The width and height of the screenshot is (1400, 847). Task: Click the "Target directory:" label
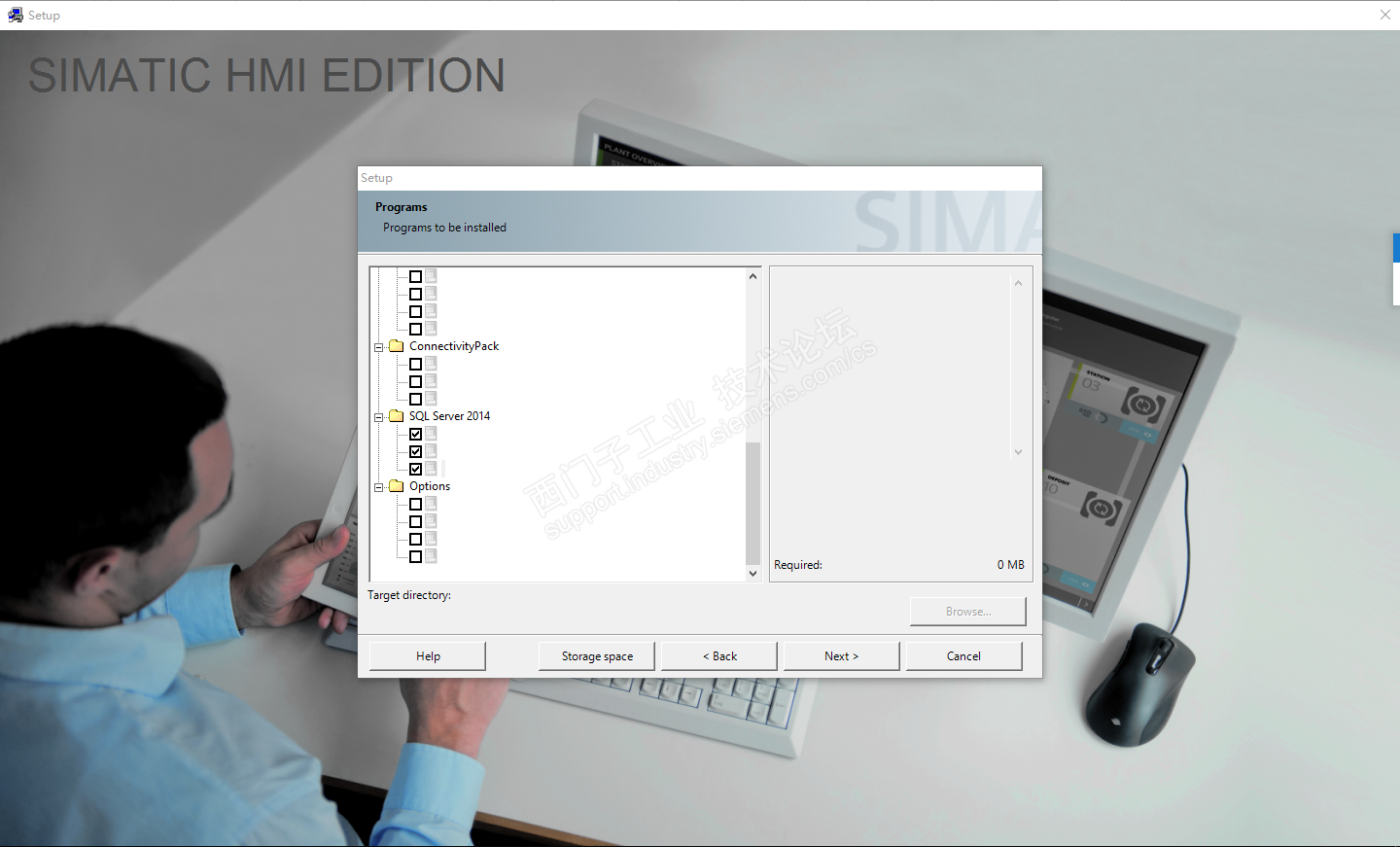click(409, 595)
